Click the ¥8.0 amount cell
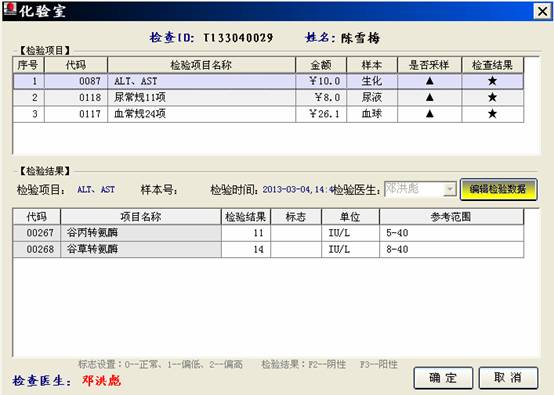Viewport: 554px width, 395px height. [x=321, y=98]
